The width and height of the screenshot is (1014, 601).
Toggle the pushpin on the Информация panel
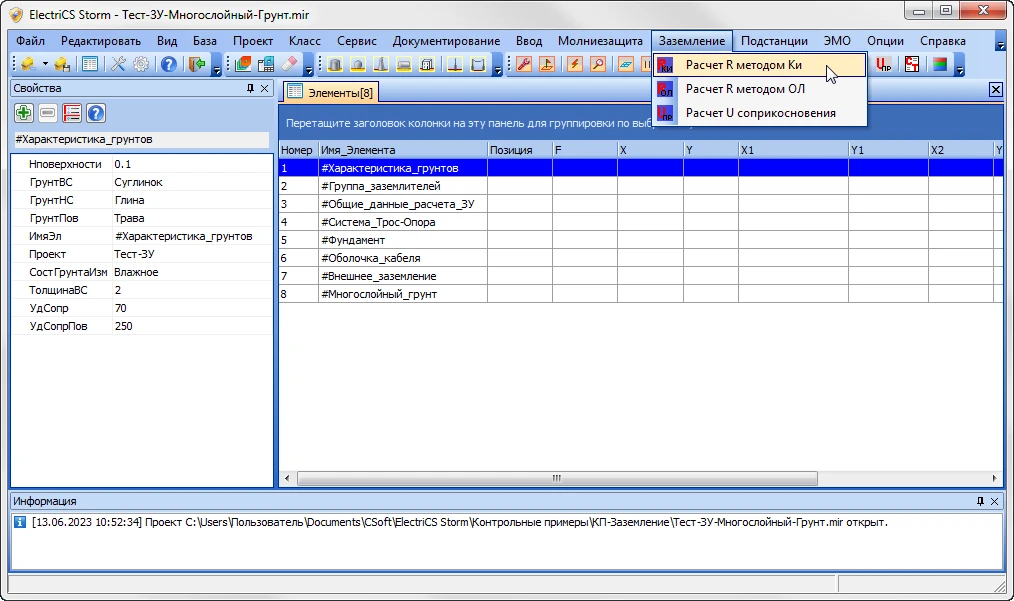point(980,501)
